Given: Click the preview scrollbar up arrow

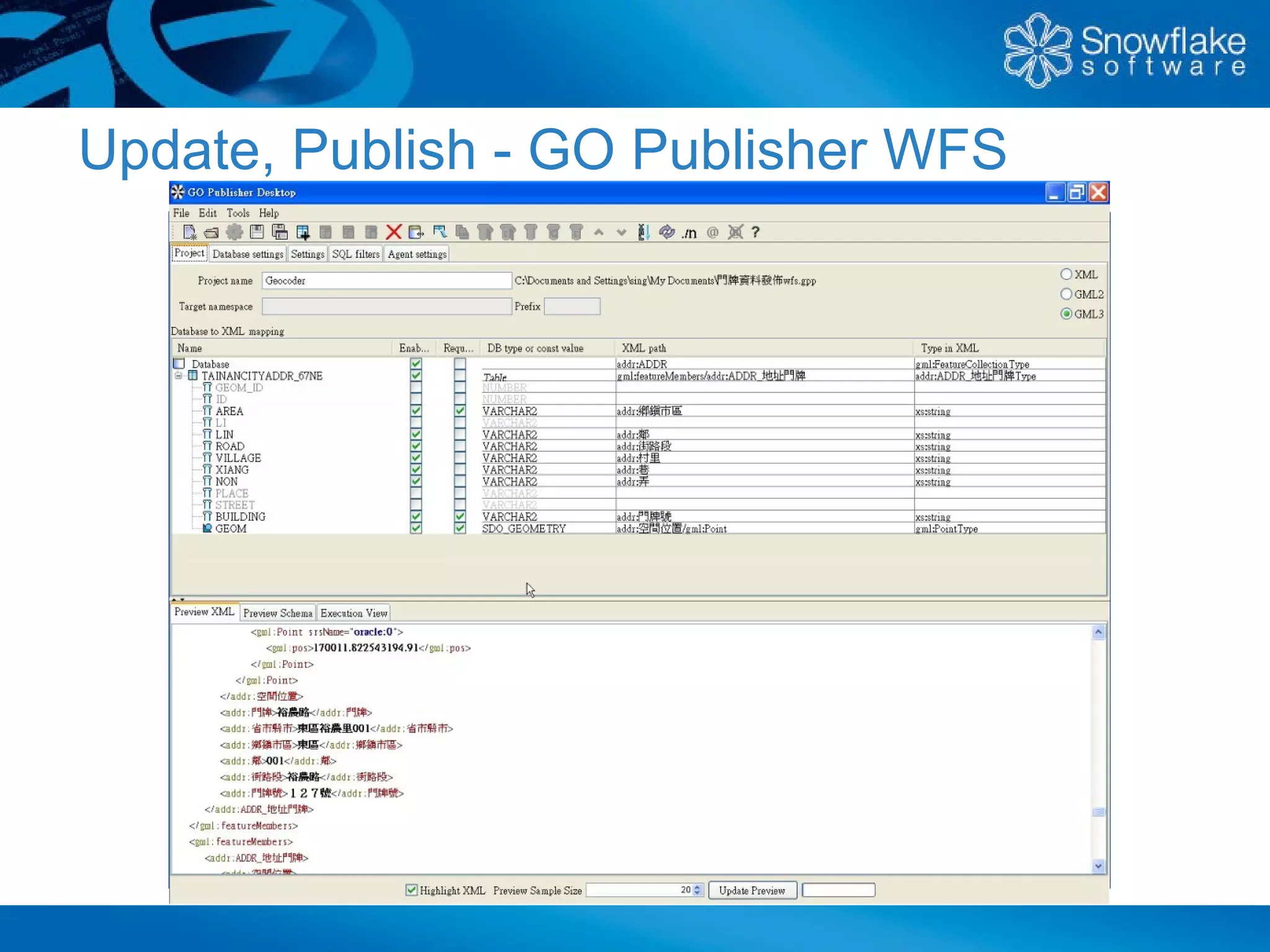Looking at the screenshot, I should click(1098, 632).
